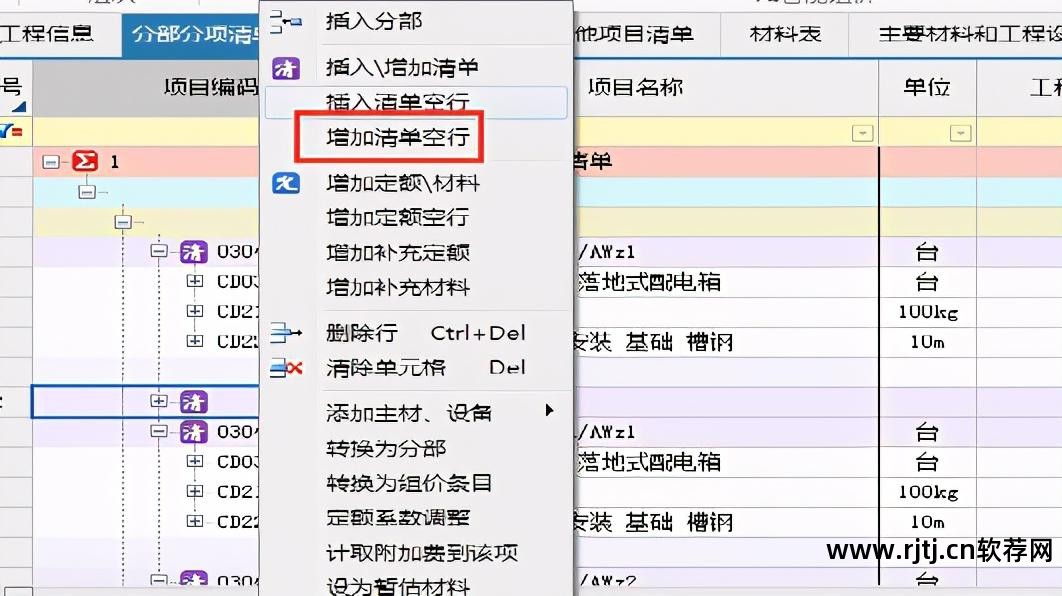Click the filter funnel icon in the yellow filter row
The image size is (1062, 596).
point(11,131)
